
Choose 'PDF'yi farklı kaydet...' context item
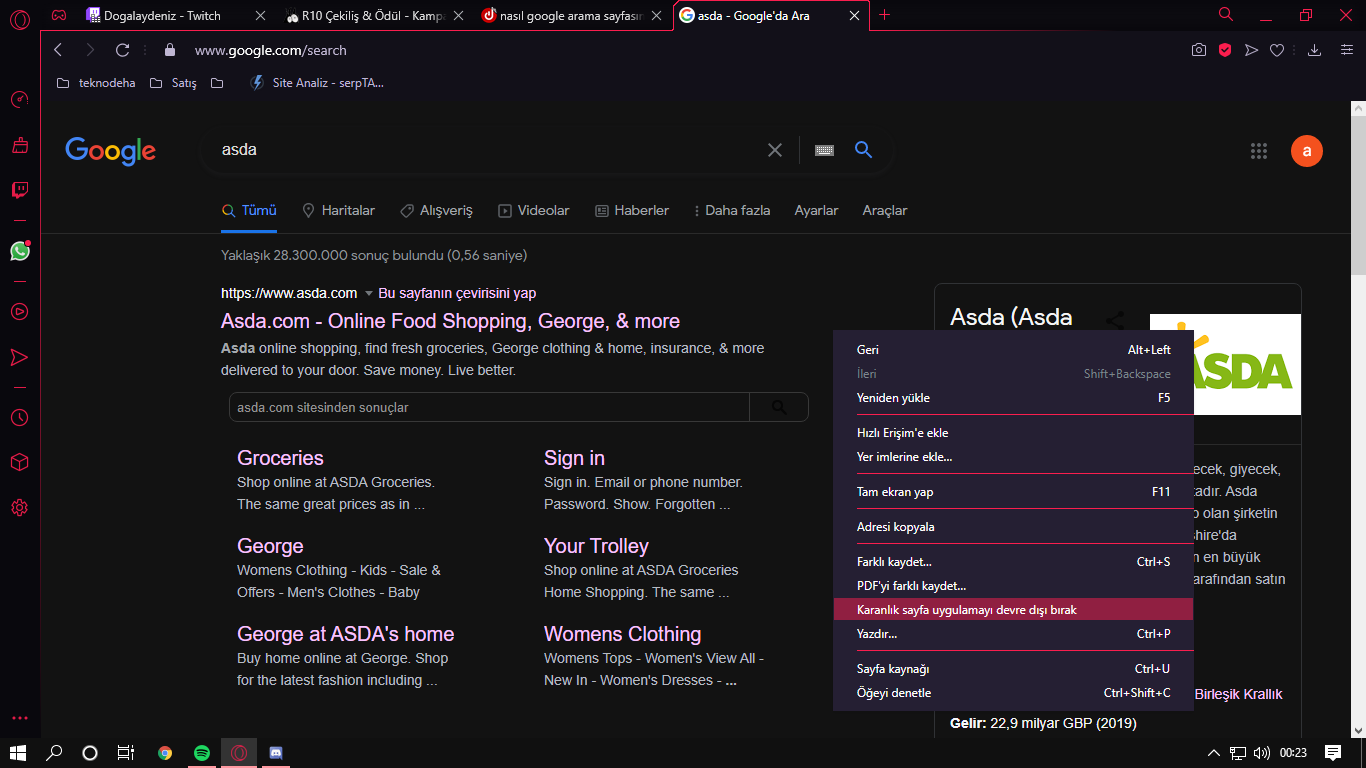click(x=1013, y=586)
